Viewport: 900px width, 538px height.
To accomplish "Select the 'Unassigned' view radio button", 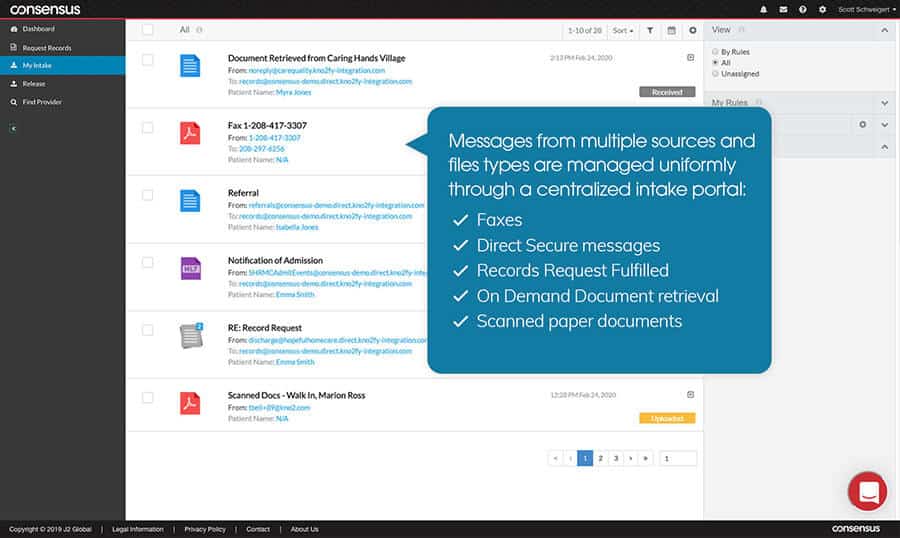I will point(714,73).
